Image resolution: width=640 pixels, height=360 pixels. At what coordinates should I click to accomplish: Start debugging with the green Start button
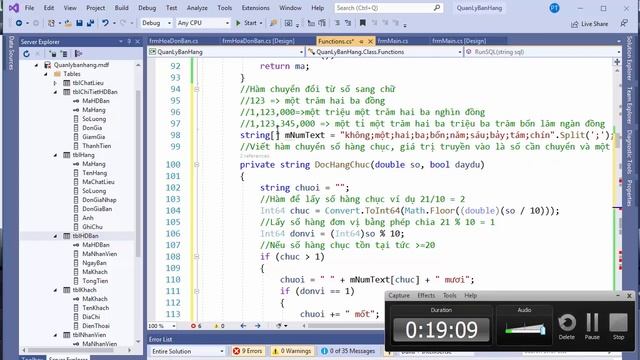(x=247, y=23)
